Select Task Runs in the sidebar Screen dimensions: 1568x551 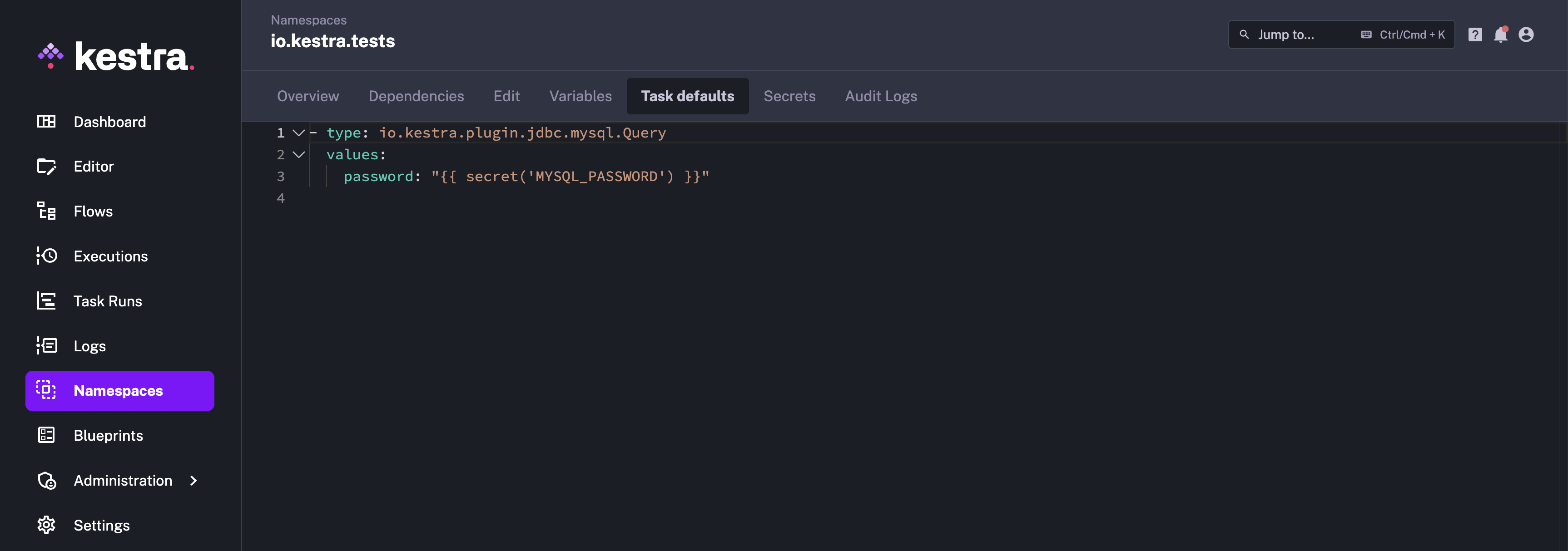107,300
